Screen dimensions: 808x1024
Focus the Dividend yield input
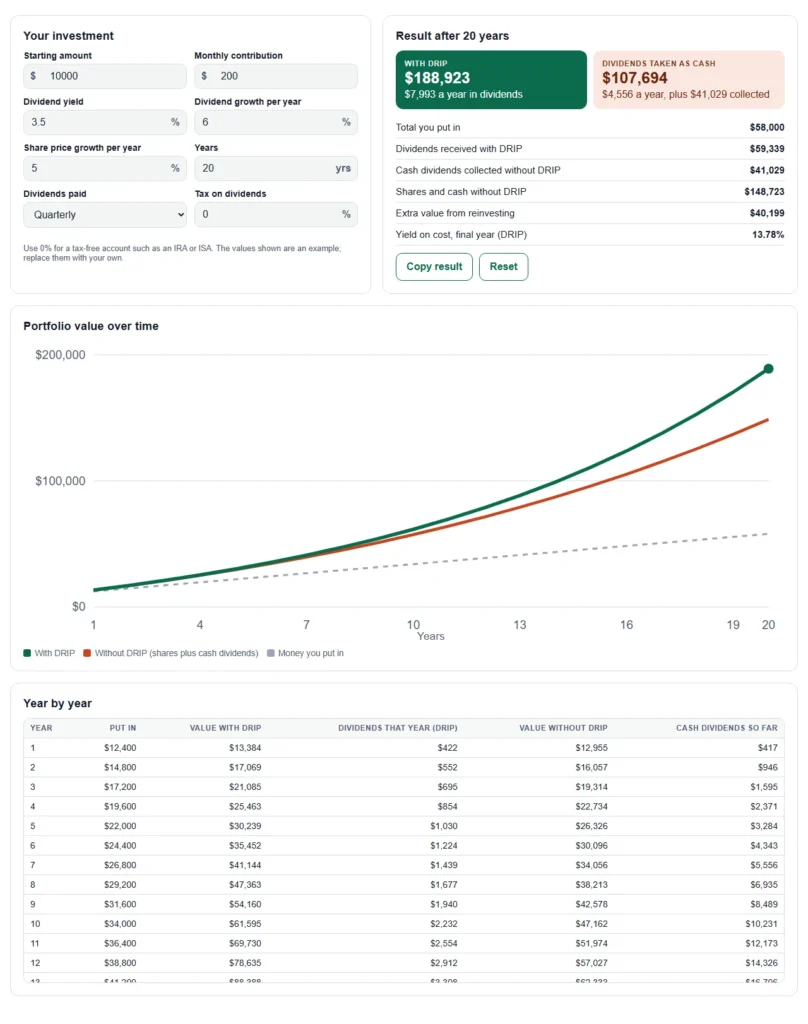tap(105, 122)
